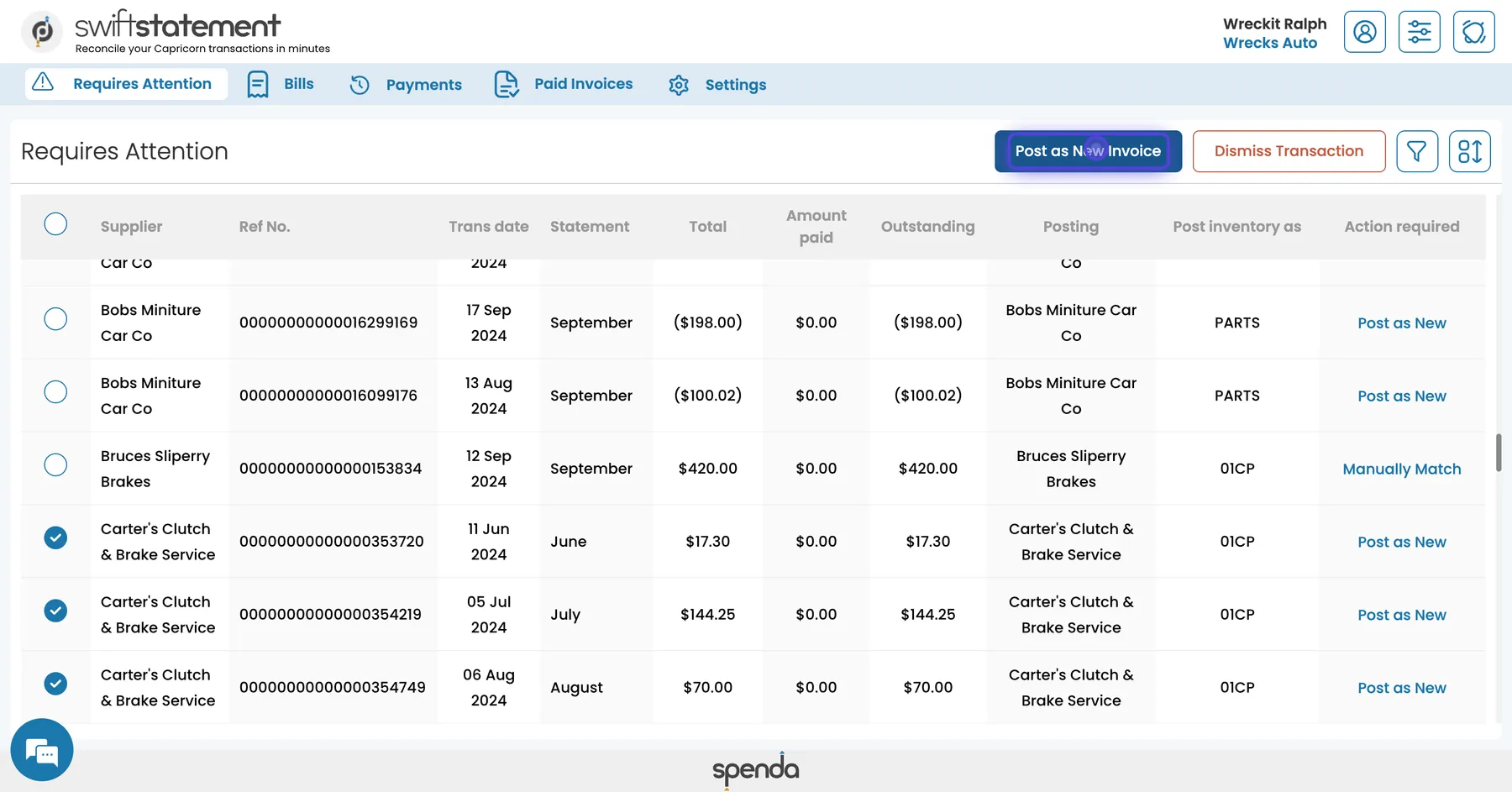The height and width of the screenshot is (792, 1512).
Task: Open the user profile icon
Action: (x=1365, y=32)
